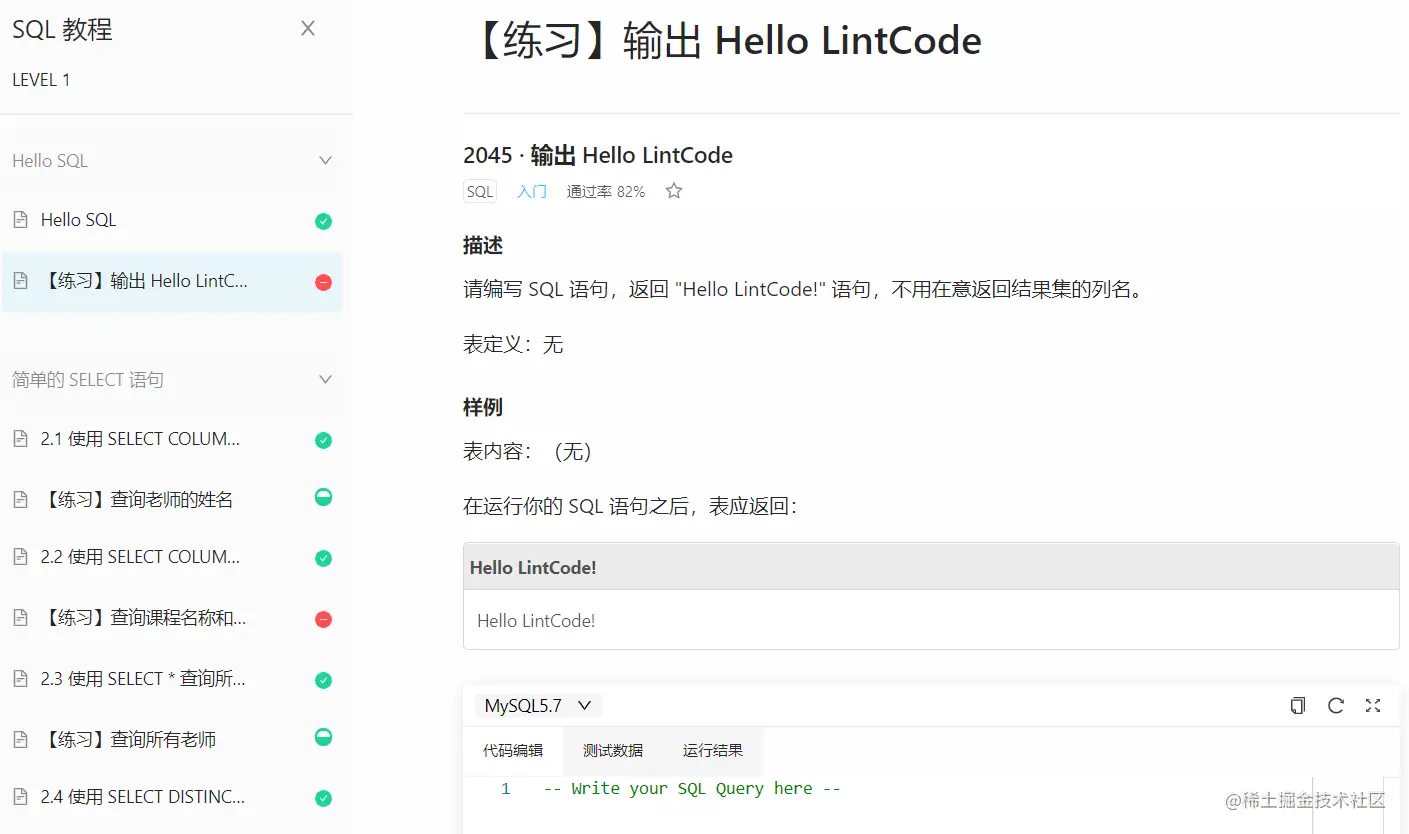This screenshot has width=1409, height=834.
Task: Click green check icon for lesson 2.3
Action: pyautogui.click(x=323, y=680)
